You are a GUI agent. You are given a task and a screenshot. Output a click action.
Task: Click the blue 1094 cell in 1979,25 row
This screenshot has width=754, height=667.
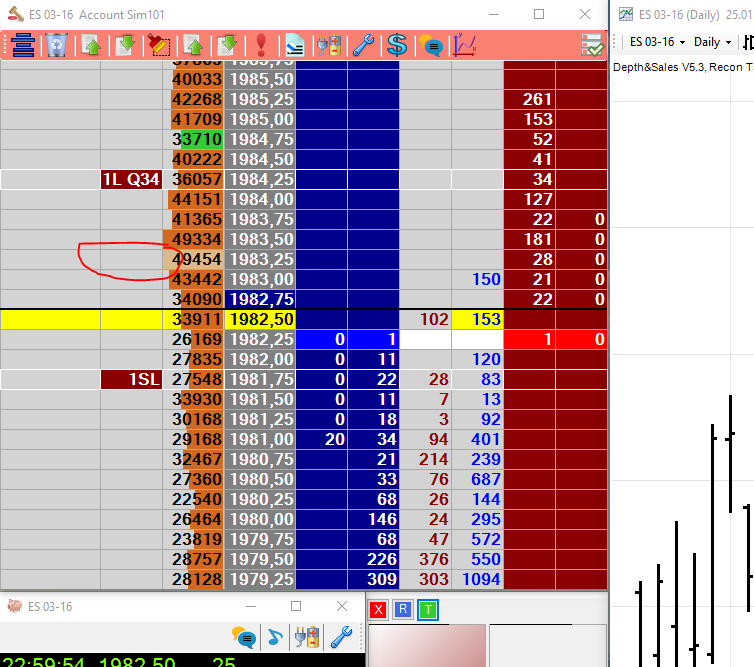(x=478, y=579)
